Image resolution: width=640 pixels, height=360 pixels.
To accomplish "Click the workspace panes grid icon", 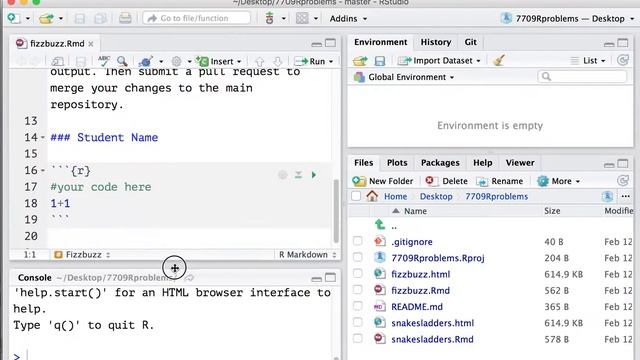I will (x=302, y=18).
